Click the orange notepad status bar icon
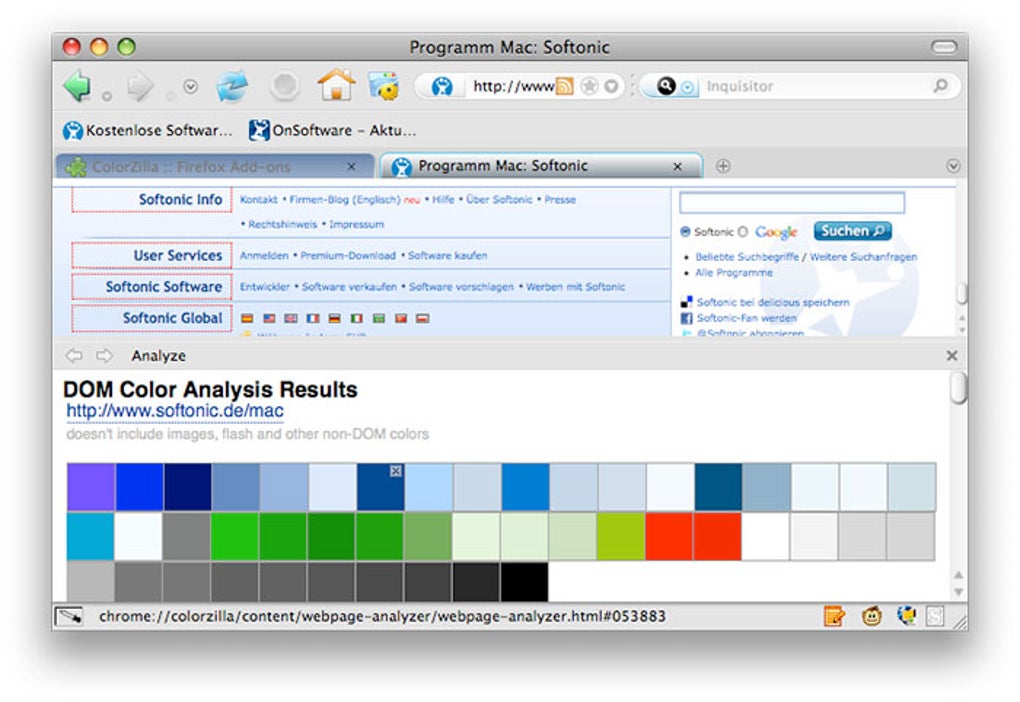Screen dimensions: 1020x702 [x=834, y=616]
